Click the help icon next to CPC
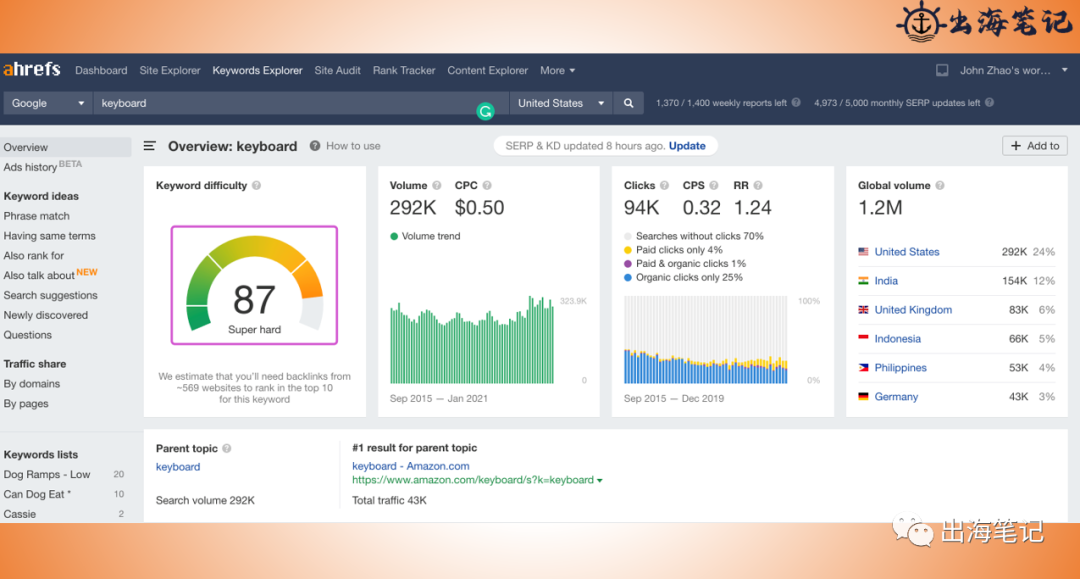 coord(487,186)
